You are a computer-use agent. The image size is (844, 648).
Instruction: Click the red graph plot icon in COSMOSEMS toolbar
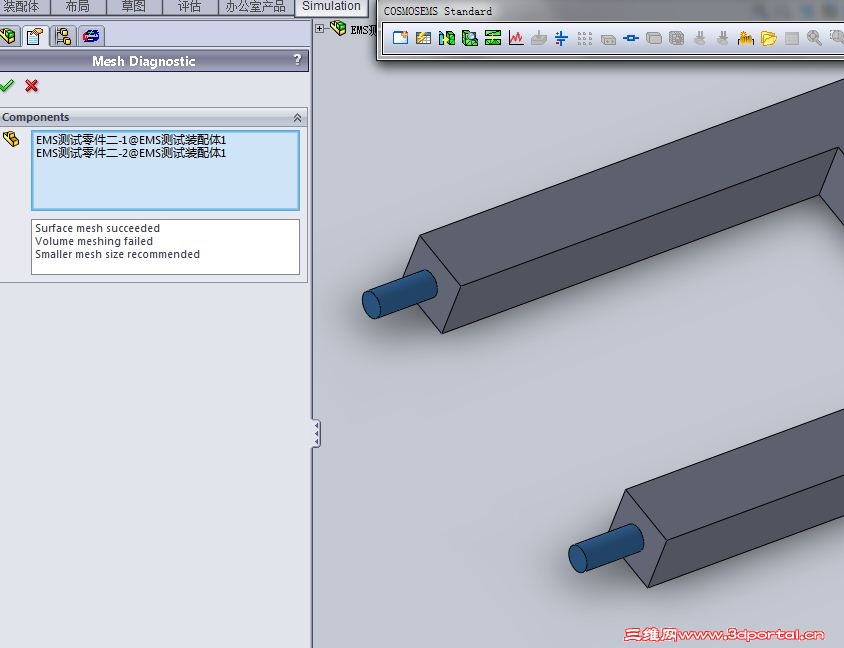516,38
